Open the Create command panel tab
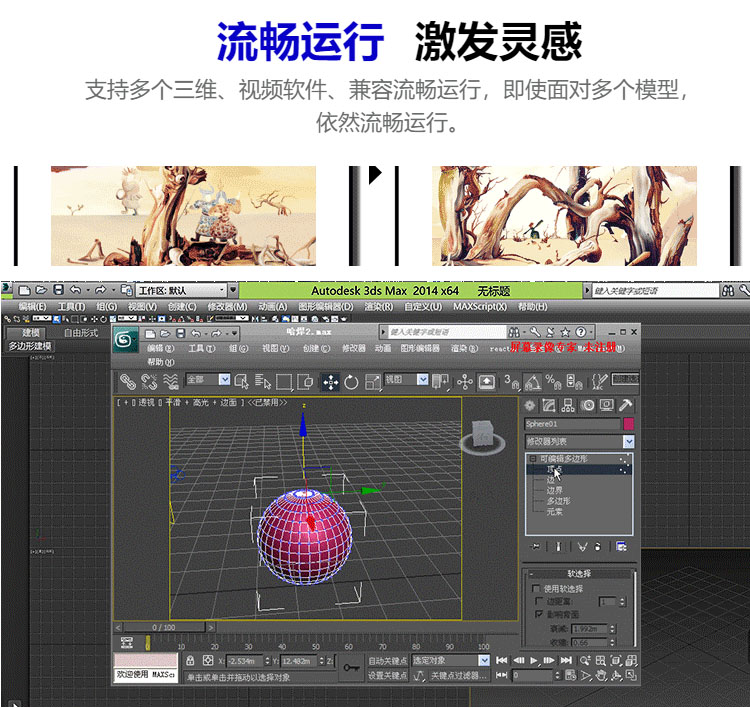This screenshot has width=750, height=708. coord(529,406)
